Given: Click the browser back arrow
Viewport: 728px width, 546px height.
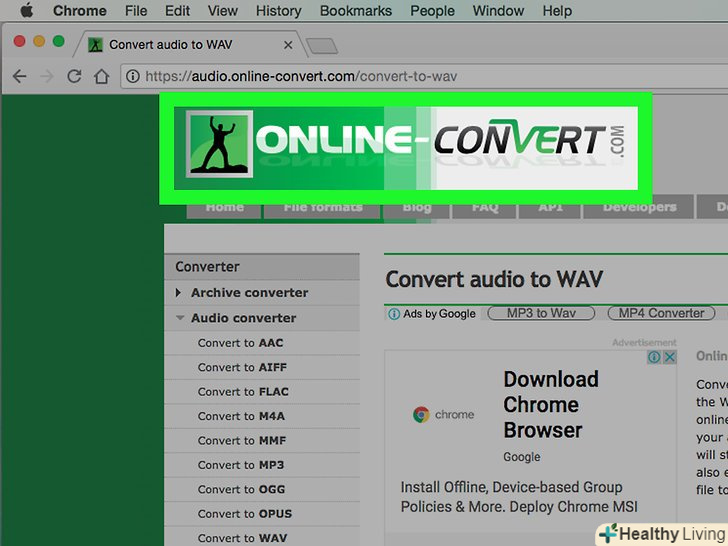Looking at the screenshot, I should point(19,76).
